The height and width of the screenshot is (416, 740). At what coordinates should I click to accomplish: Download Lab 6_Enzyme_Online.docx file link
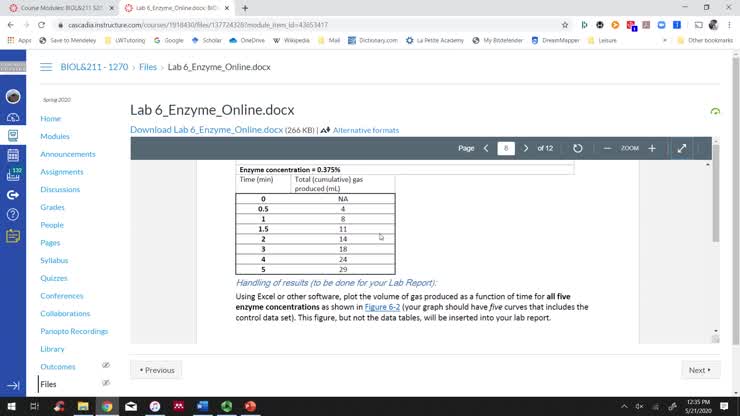tap(207, 130)
